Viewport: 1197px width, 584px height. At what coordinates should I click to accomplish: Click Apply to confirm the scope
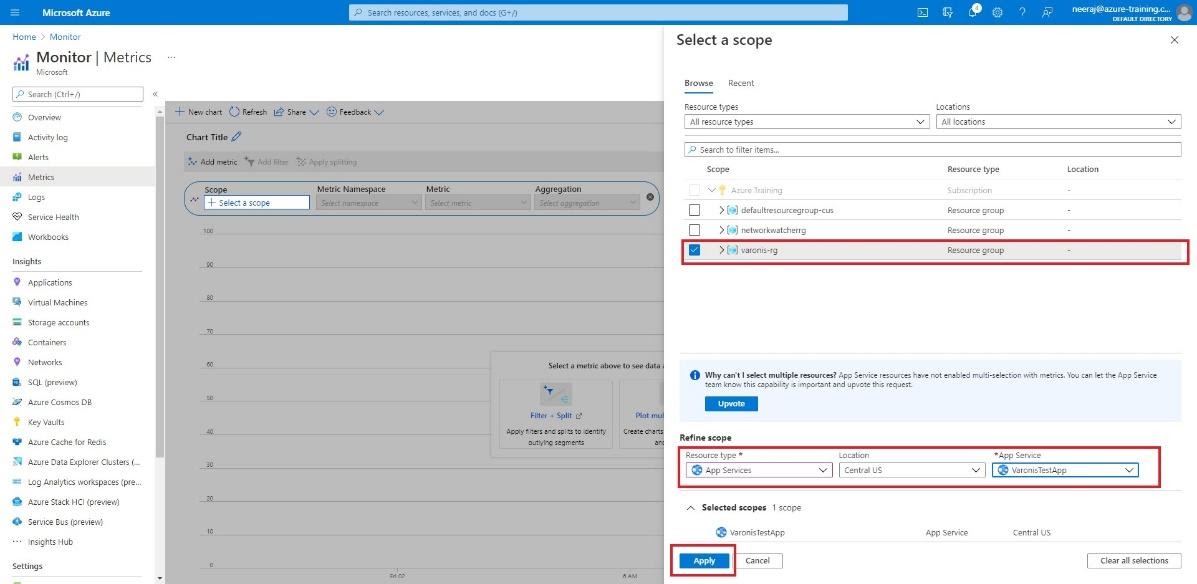pos(703,560)
